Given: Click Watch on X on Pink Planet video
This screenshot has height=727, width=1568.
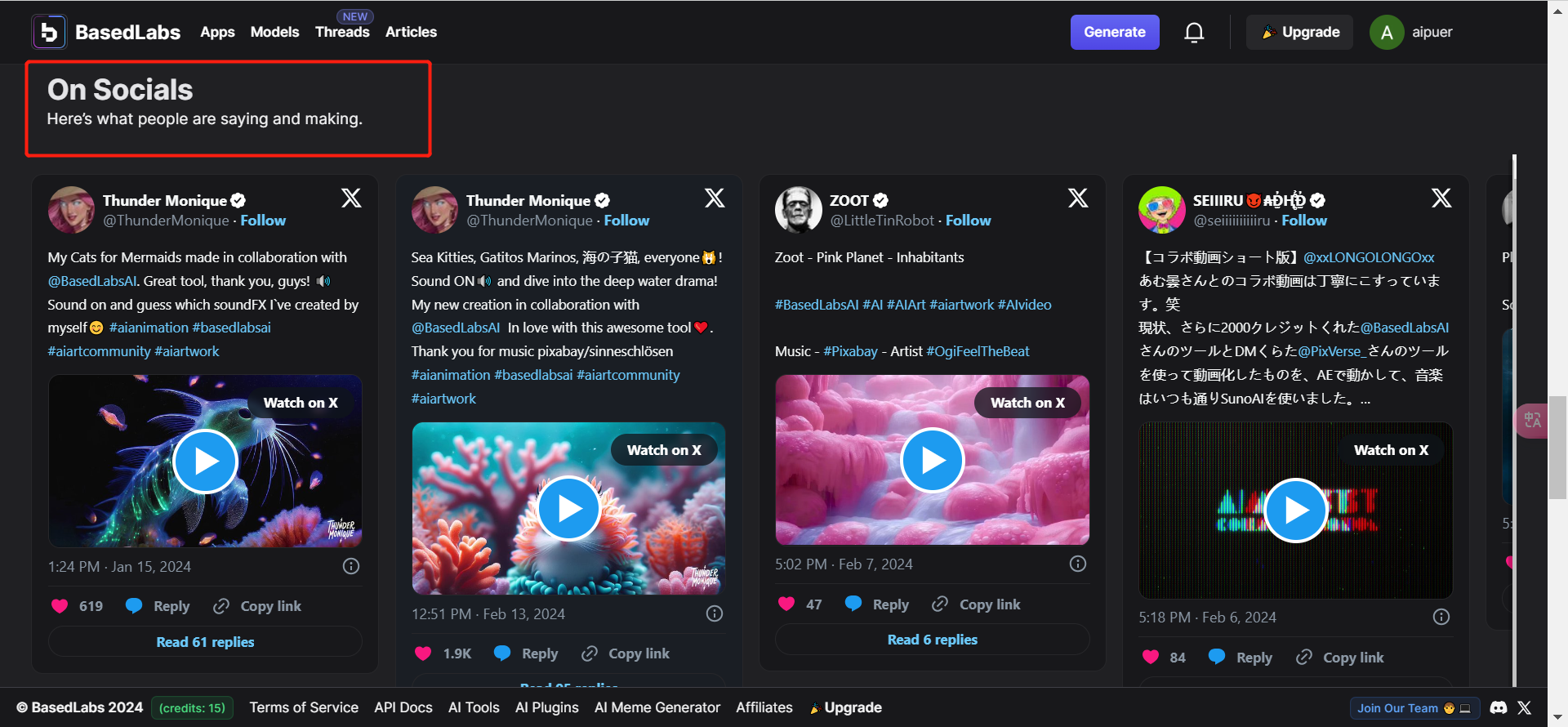Looking at the screenshot, I should (1027, 403).
